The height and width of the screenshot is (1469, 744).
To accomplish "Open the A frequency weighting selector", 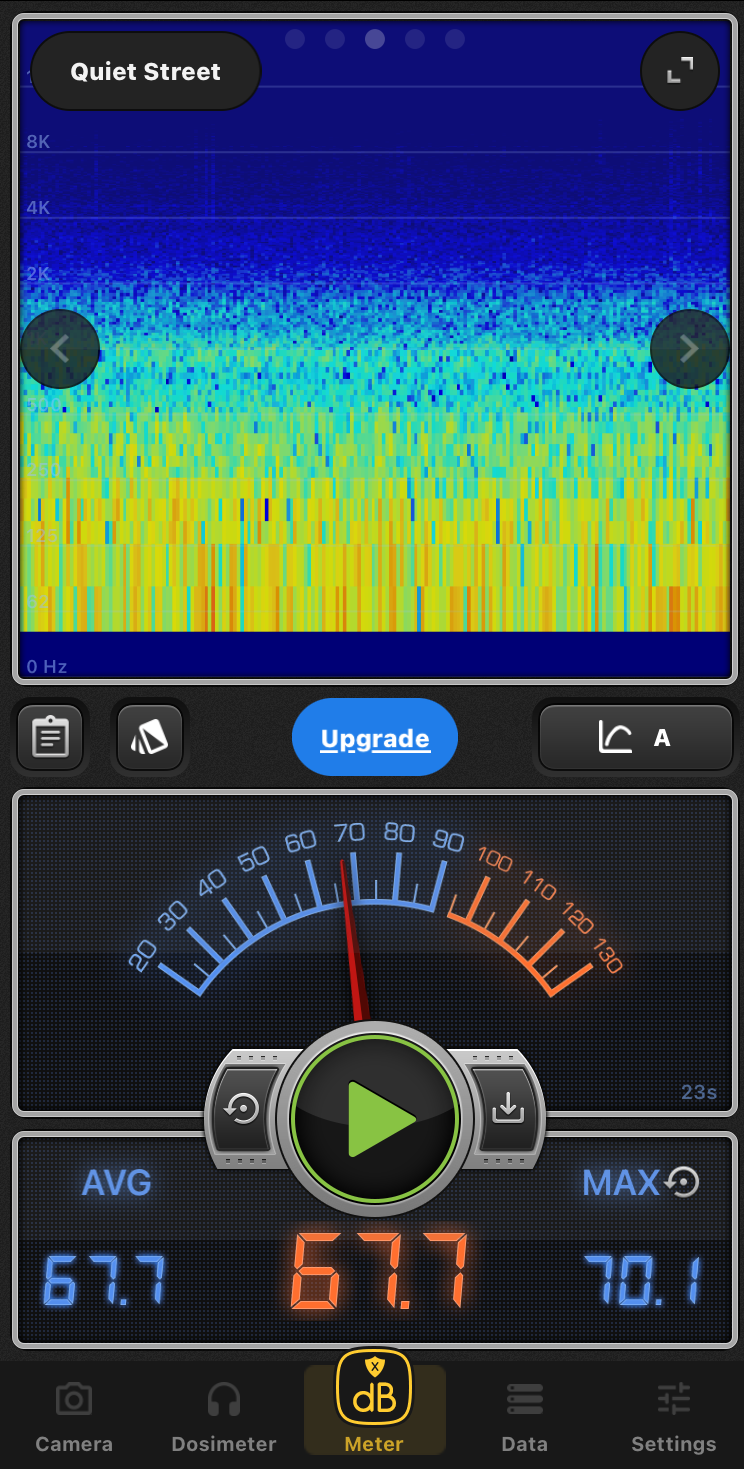I will tap(636, 738).
